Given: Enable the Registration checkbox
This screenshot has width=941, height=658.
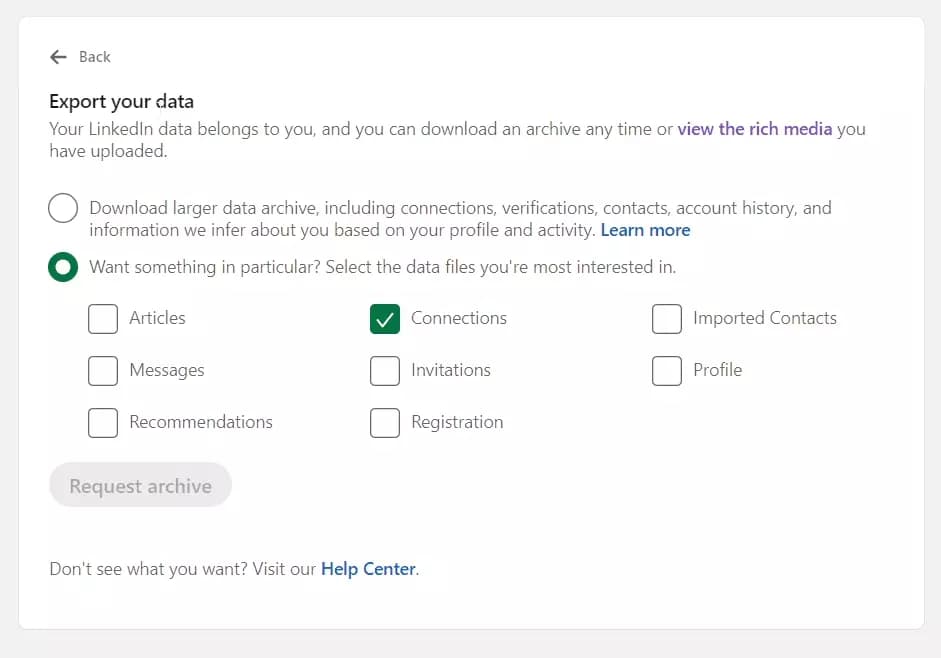Looking at the screenshot, I should pyautogui.click(x=385, y=423).
